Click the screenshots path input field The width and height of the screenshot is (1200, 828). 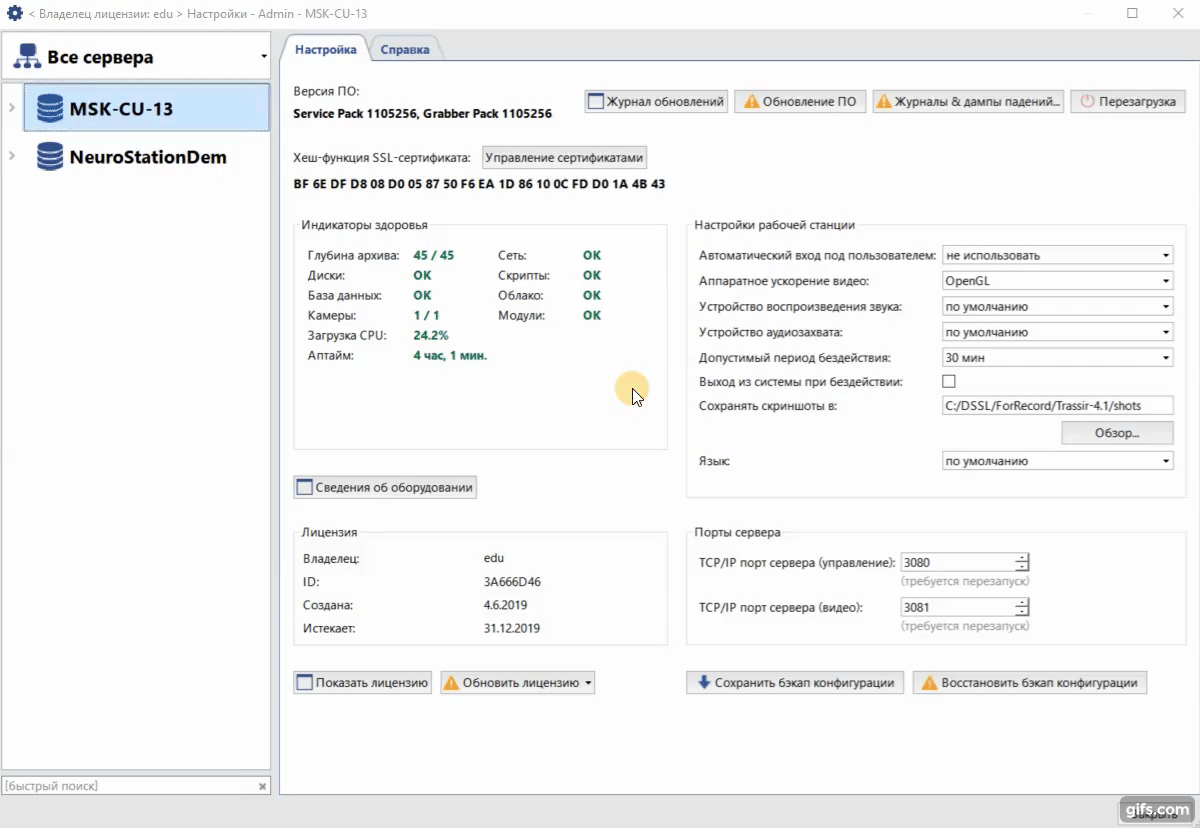[1058, 405]
